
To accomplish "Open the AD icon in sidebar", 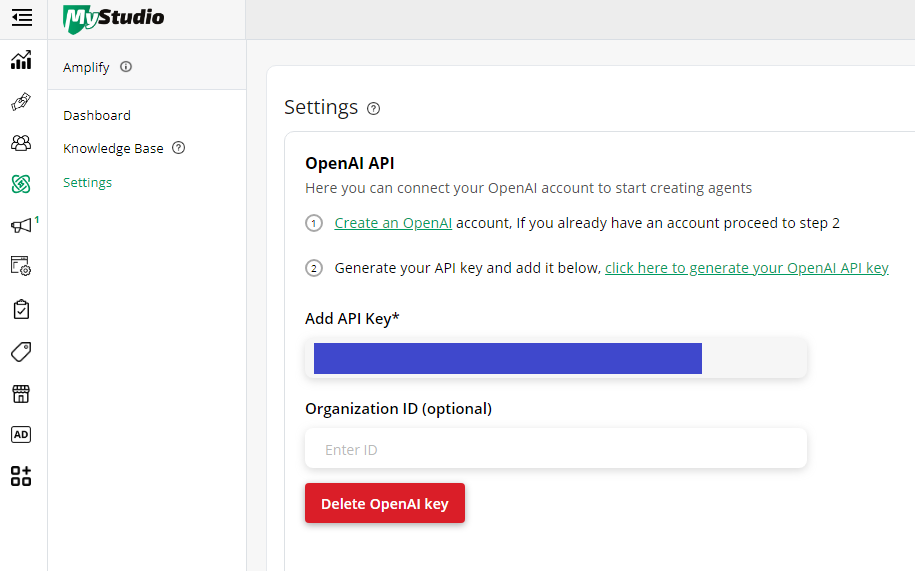I will point(21,435).
